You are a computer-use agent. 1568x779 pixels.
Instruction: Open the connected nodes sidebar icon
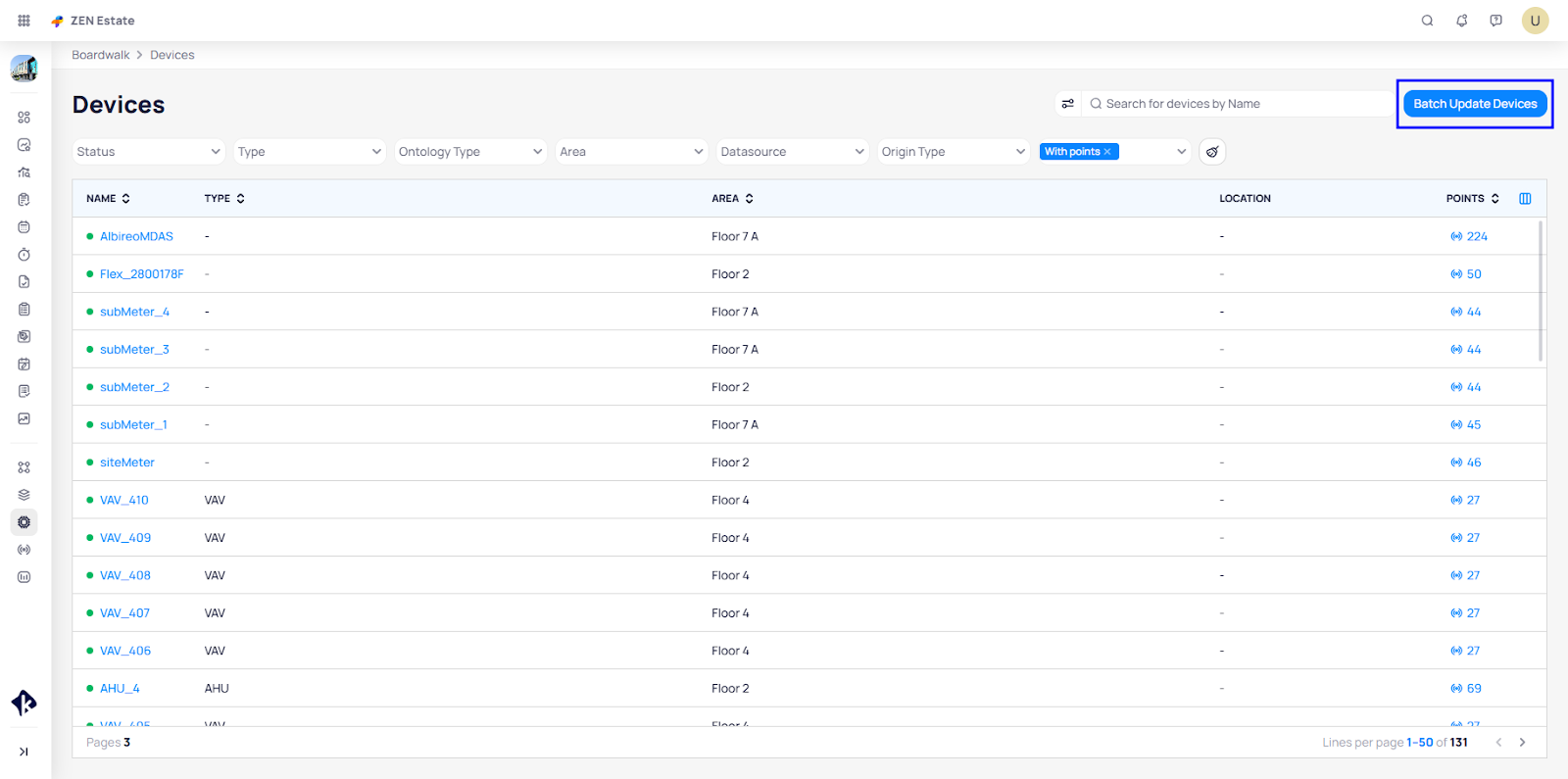(24, 467)
